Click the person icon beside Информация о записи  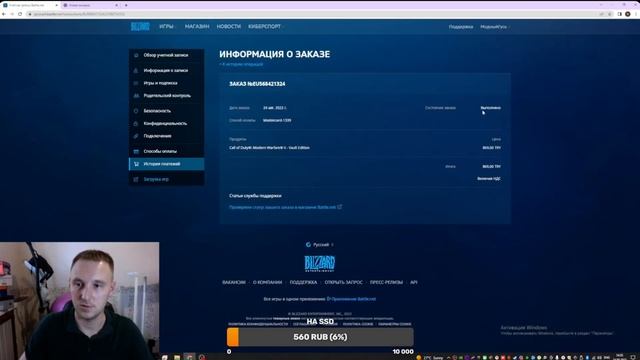(136, 71)
